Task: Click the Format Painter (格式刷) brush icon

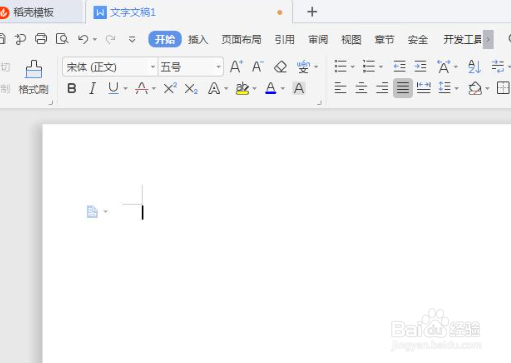Action: [x=34, y=69]
